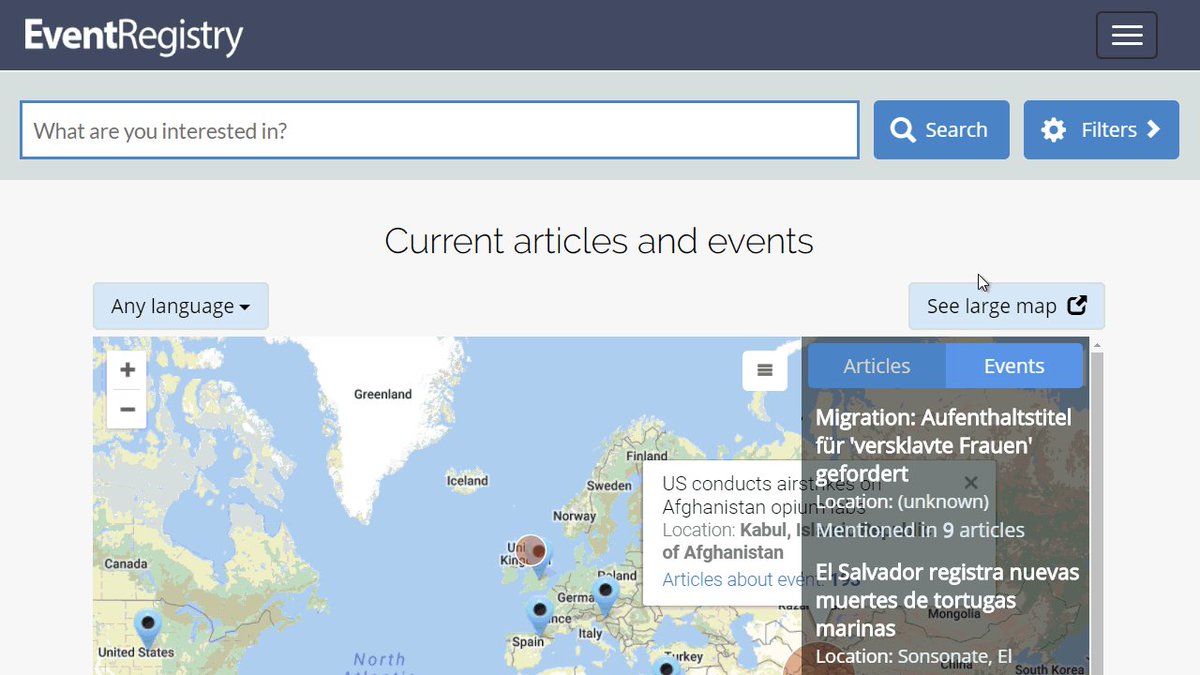Zoom out the map with minus button
This screenshot has height=675, width=1200.
pyautogui.click(x=127, y=409)
